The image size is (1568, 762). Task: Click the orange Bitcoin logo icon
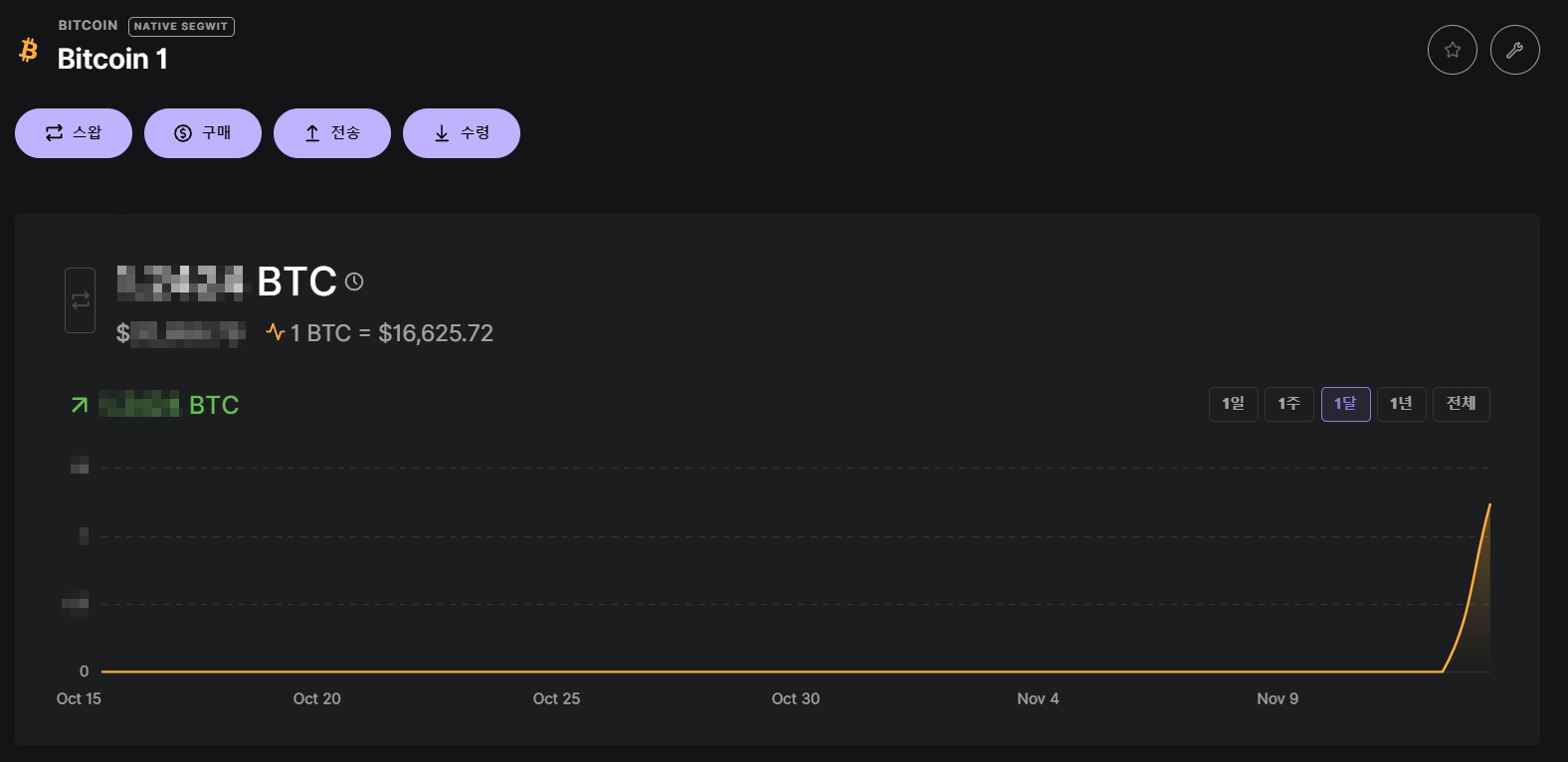coord(29,50)
